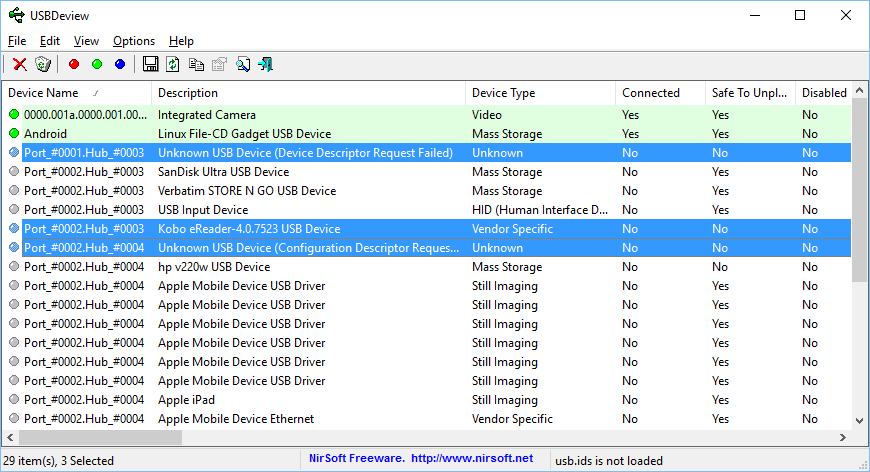Click the green dot toolbar icon
Screen dimensions: 870x472
(x=97, y=64)
